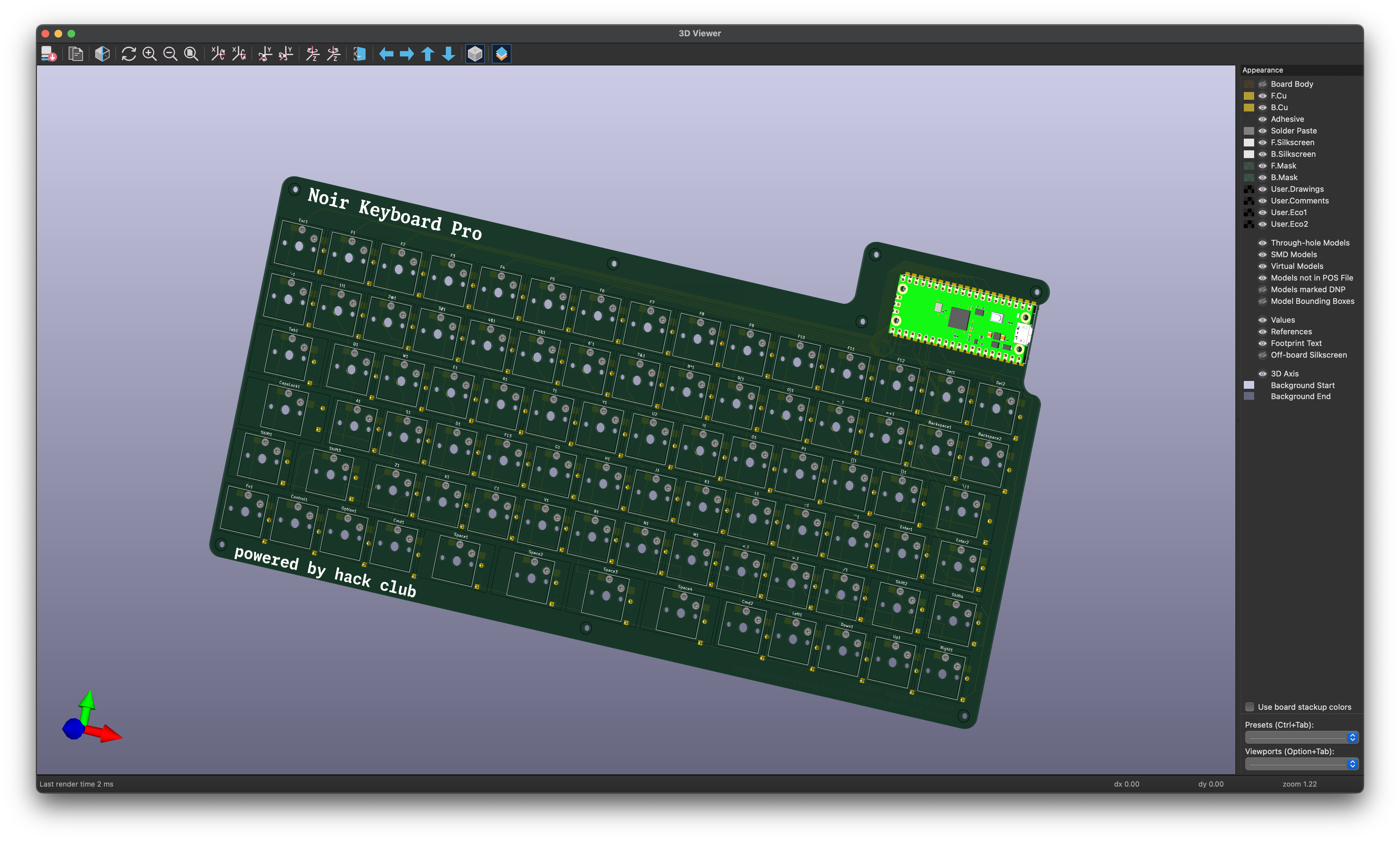Screen dimensions: 1400x841
Task: Click "powered by hack club" board text
Action: (x=325, y=572)
